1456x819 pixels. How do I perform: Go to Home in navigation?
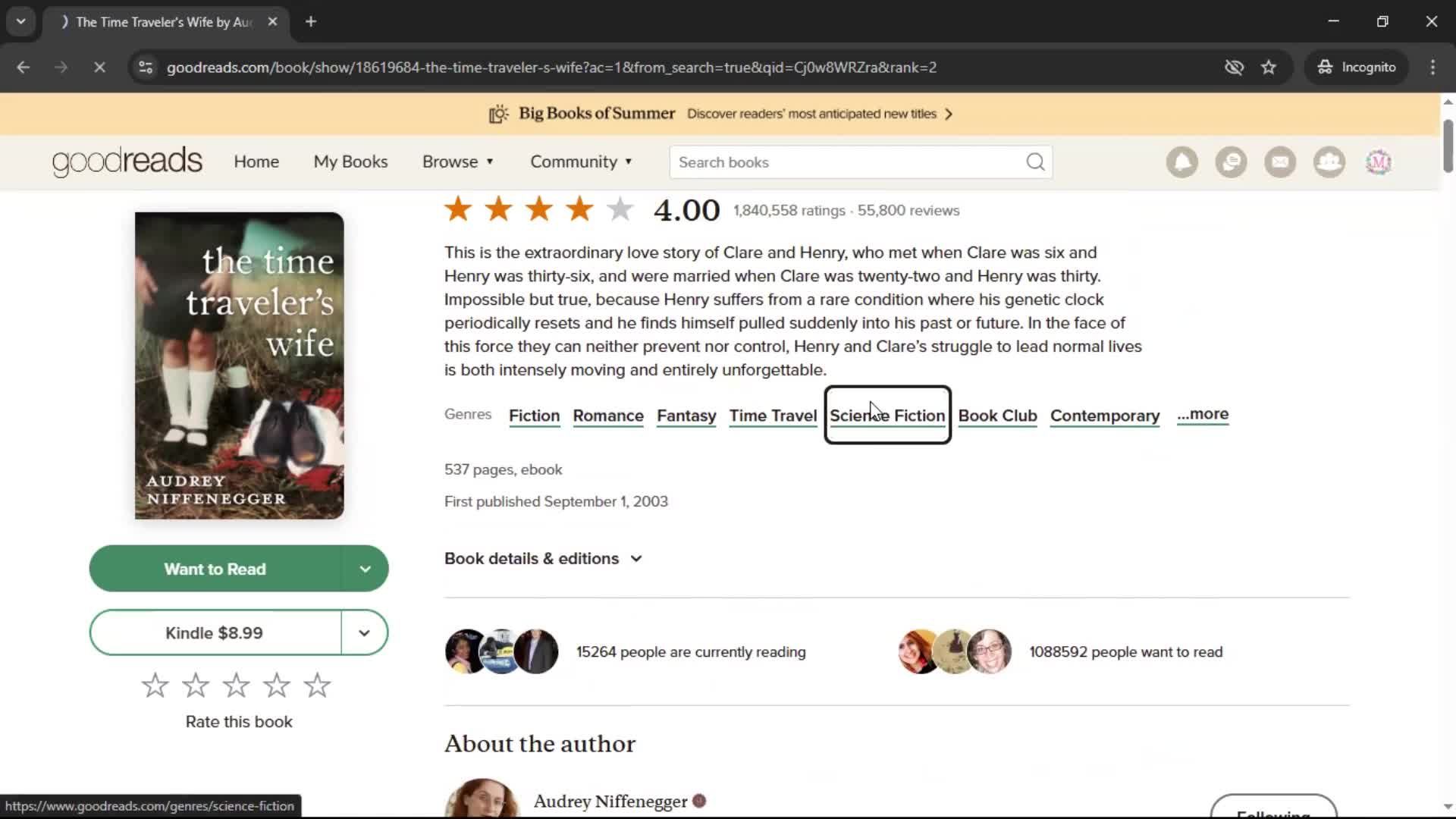point(256,162)
